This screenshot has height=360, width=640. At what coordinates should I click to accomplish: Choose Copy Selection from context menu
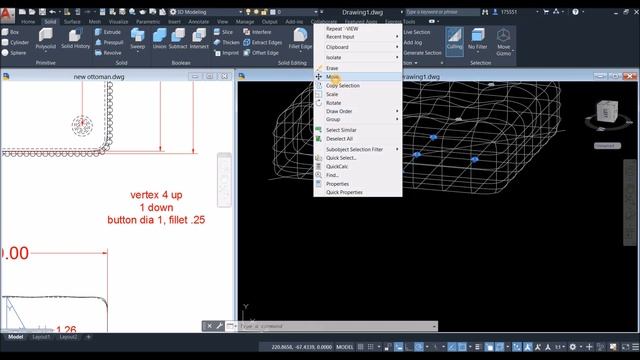[358, 86]
